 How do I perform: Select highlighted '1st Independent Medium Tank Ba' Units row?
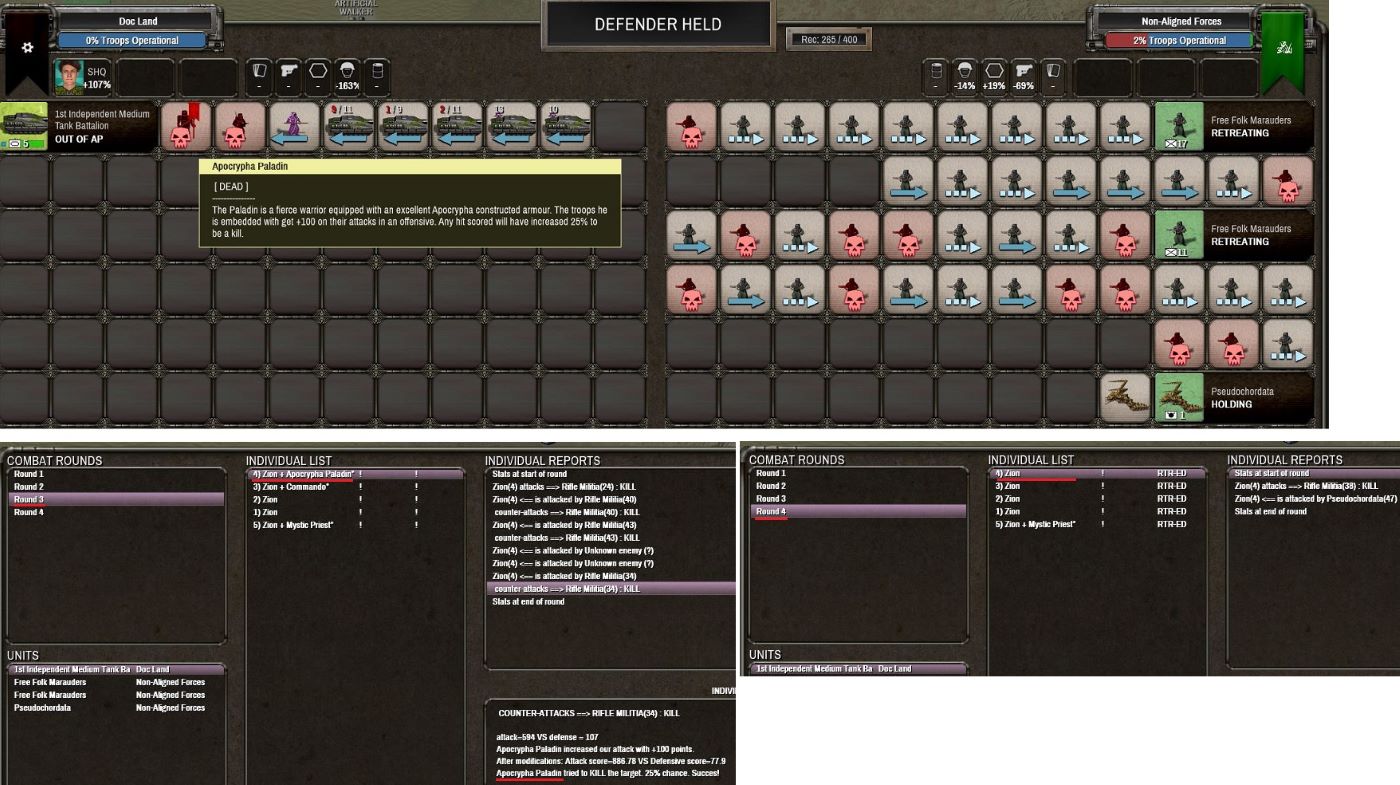click(x=116, y=669)
